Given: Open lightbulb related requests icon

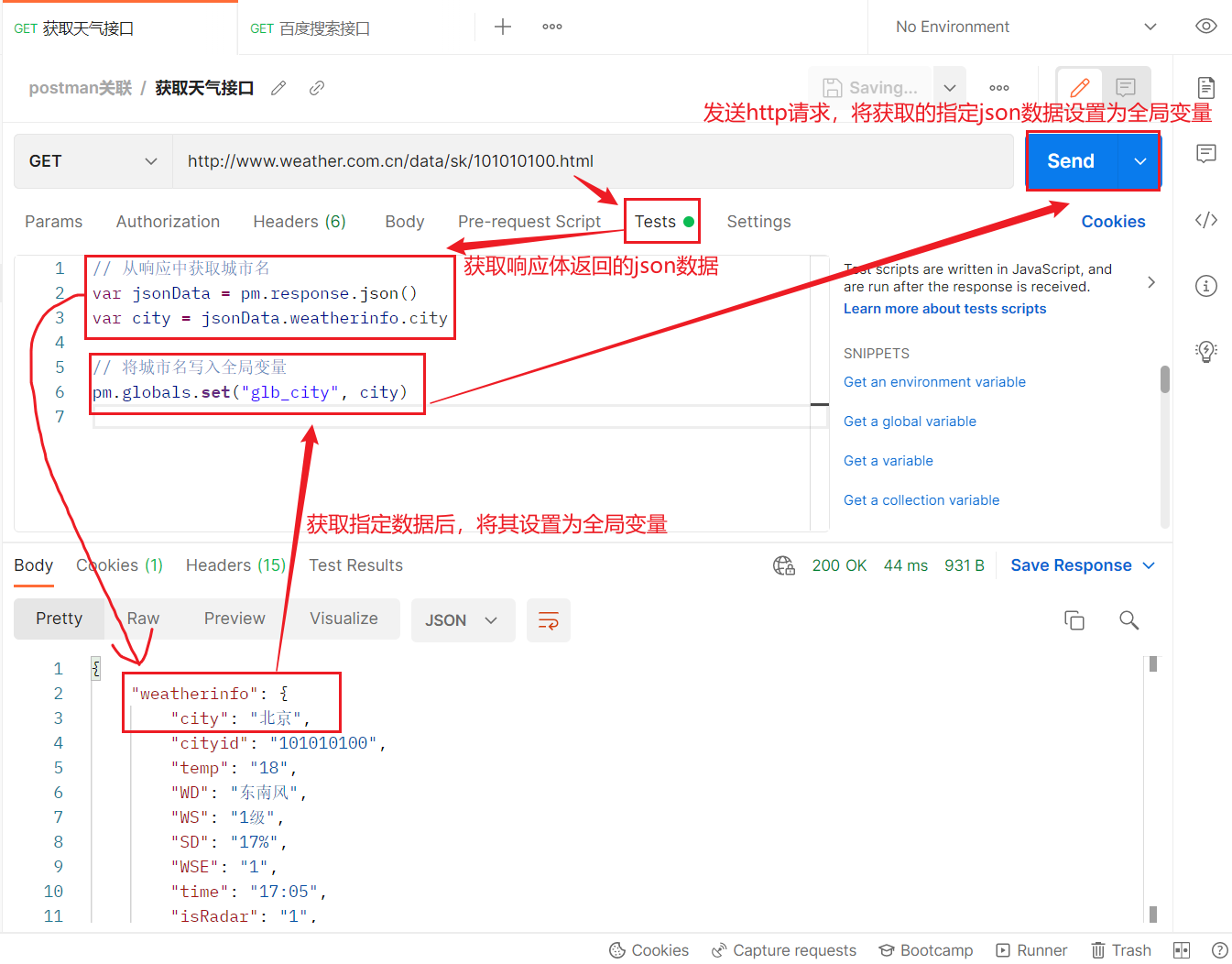Looking at the screenshot, I should (1206, 351).
